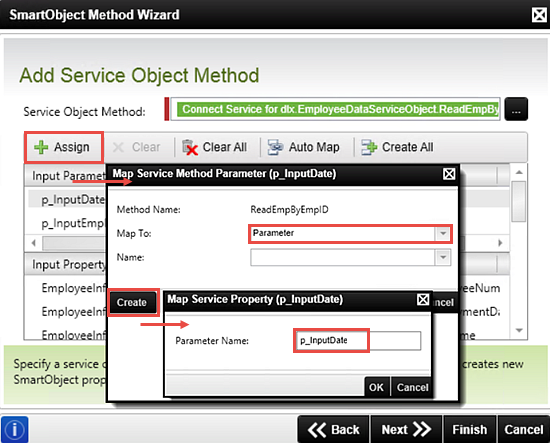Click the vertical scrollbar up arrow
The height and width of the screenshot is (443, 550).
tap(519, 172)
